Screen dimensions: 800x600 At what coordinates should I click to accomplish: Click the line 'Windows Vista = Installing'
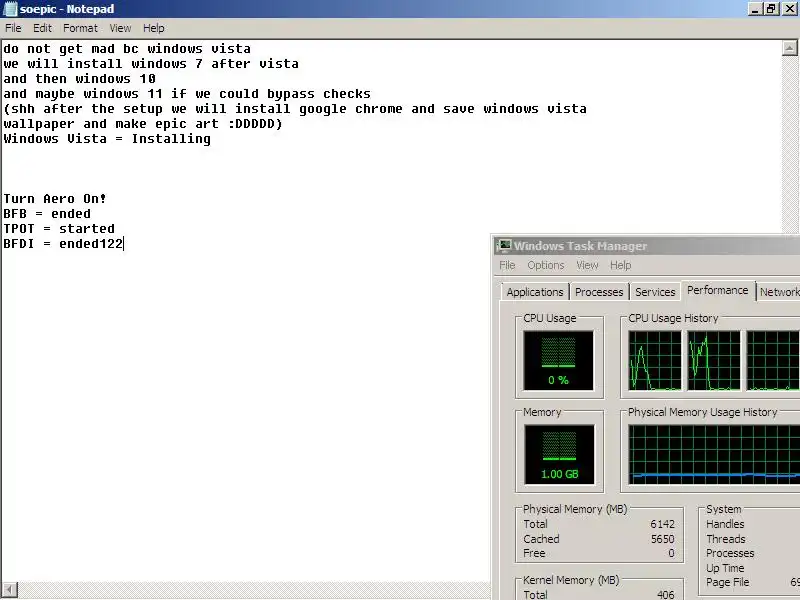pos(107,139)
